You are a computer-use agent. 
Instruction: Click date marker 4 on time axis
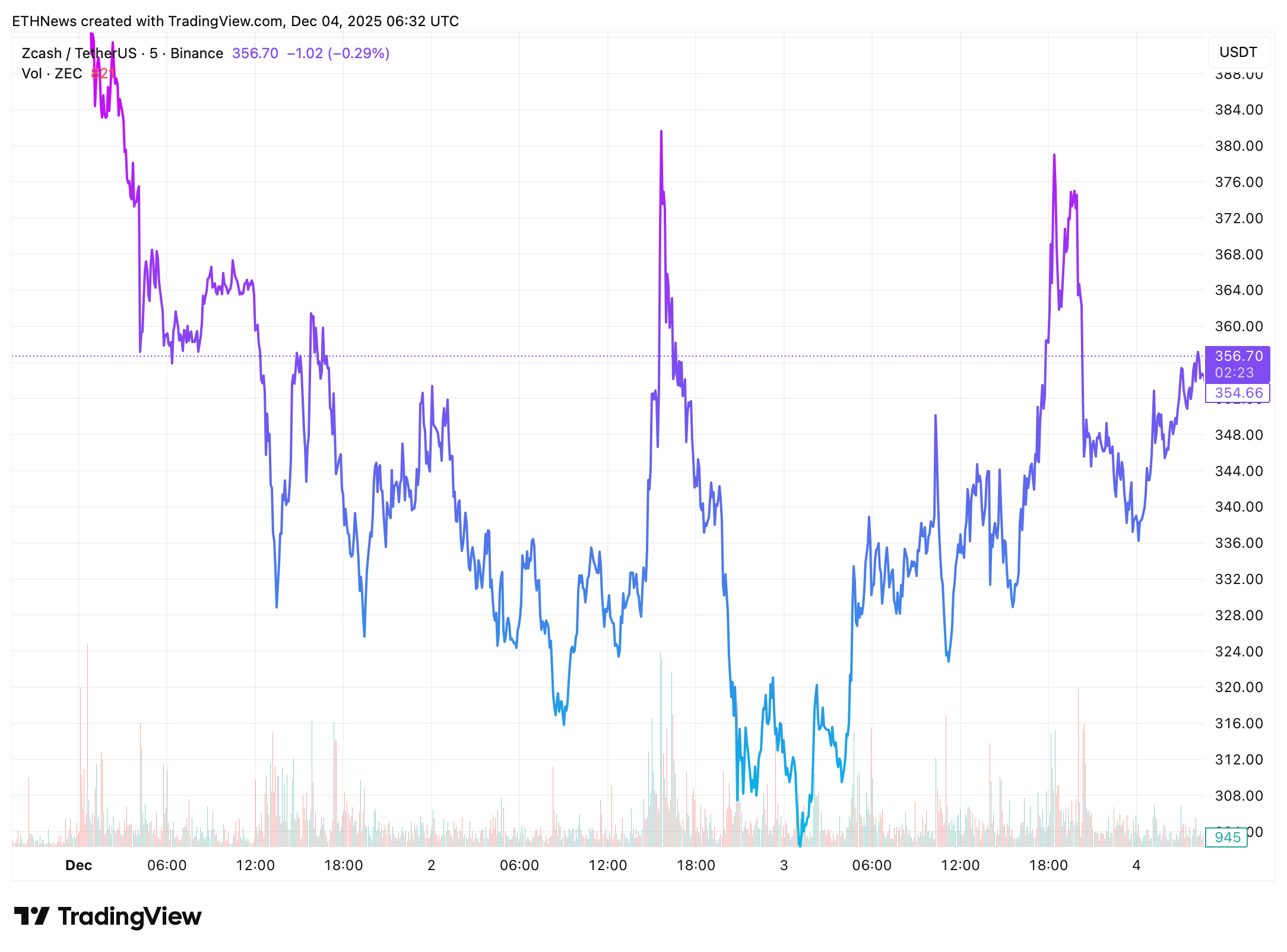pos(1136,865)
